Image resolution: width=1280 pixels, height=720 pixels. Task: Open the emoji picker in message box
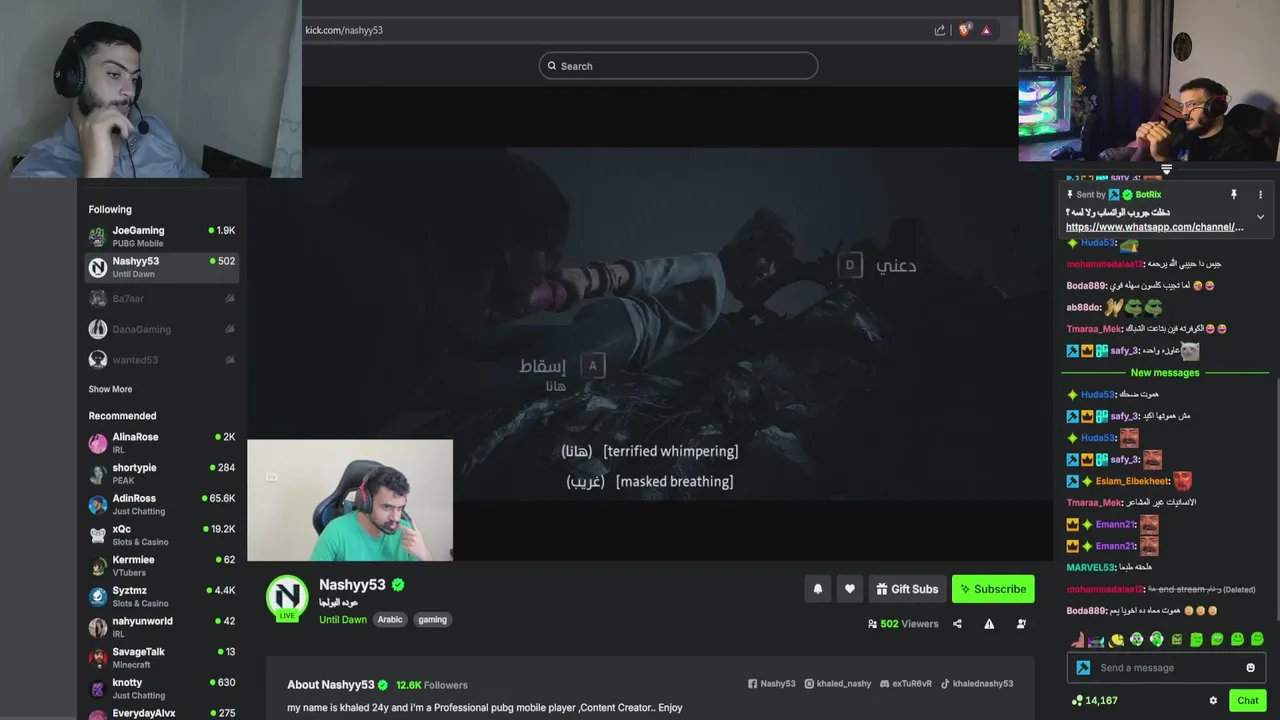pos(1250,668)
